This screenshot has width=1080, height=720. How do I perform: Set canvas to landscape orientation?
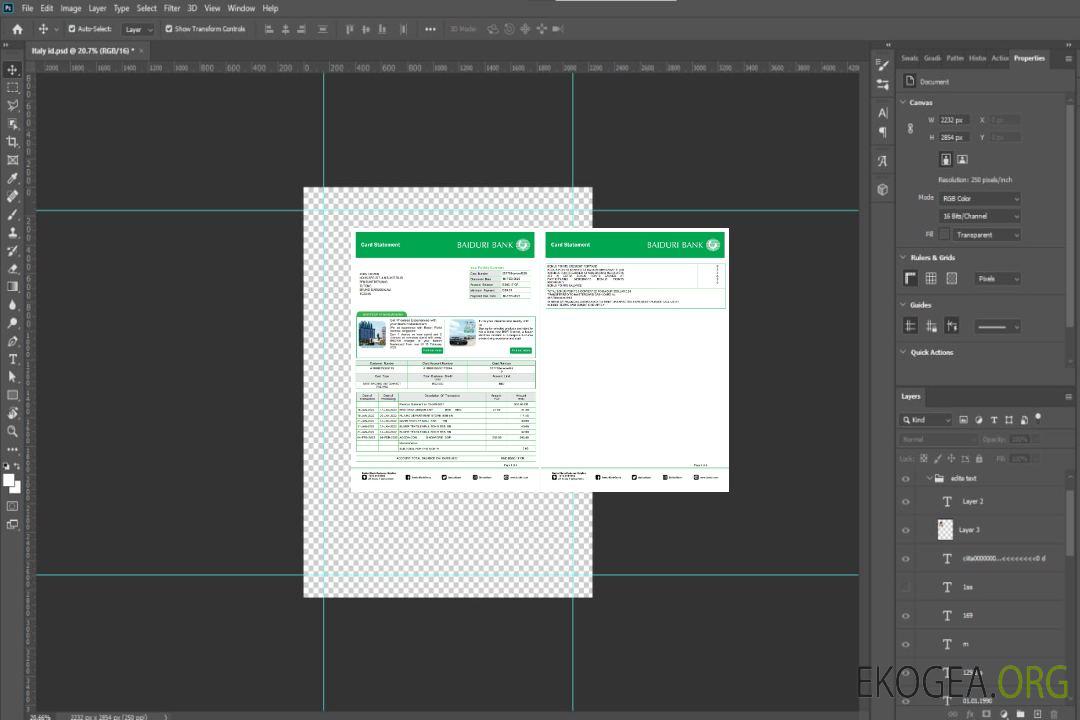(962, 159)
